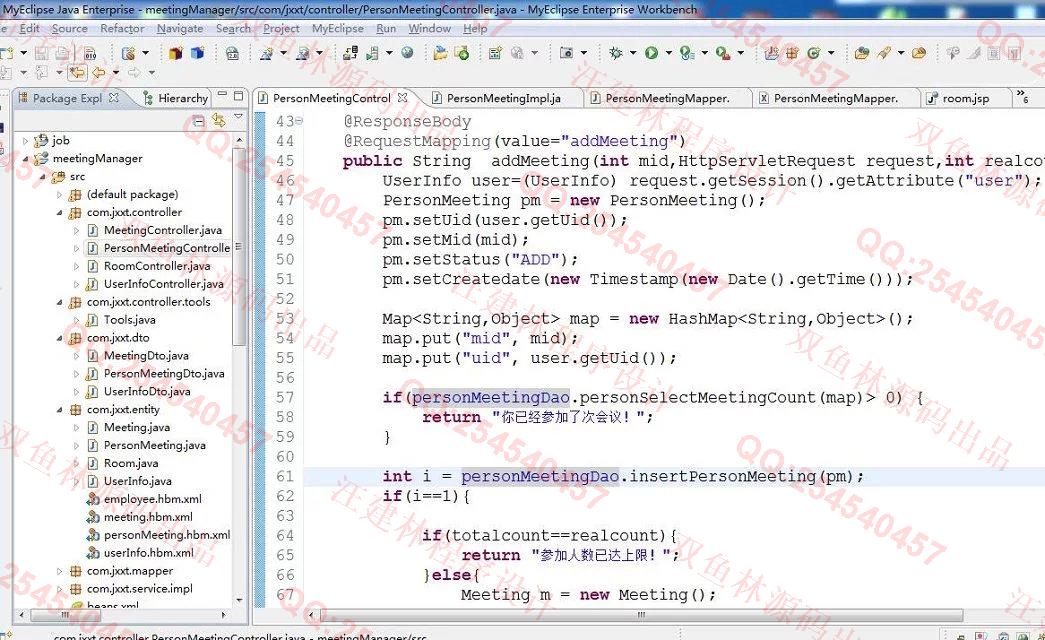Switch to the room.jsp editor tab

[958, 98]
